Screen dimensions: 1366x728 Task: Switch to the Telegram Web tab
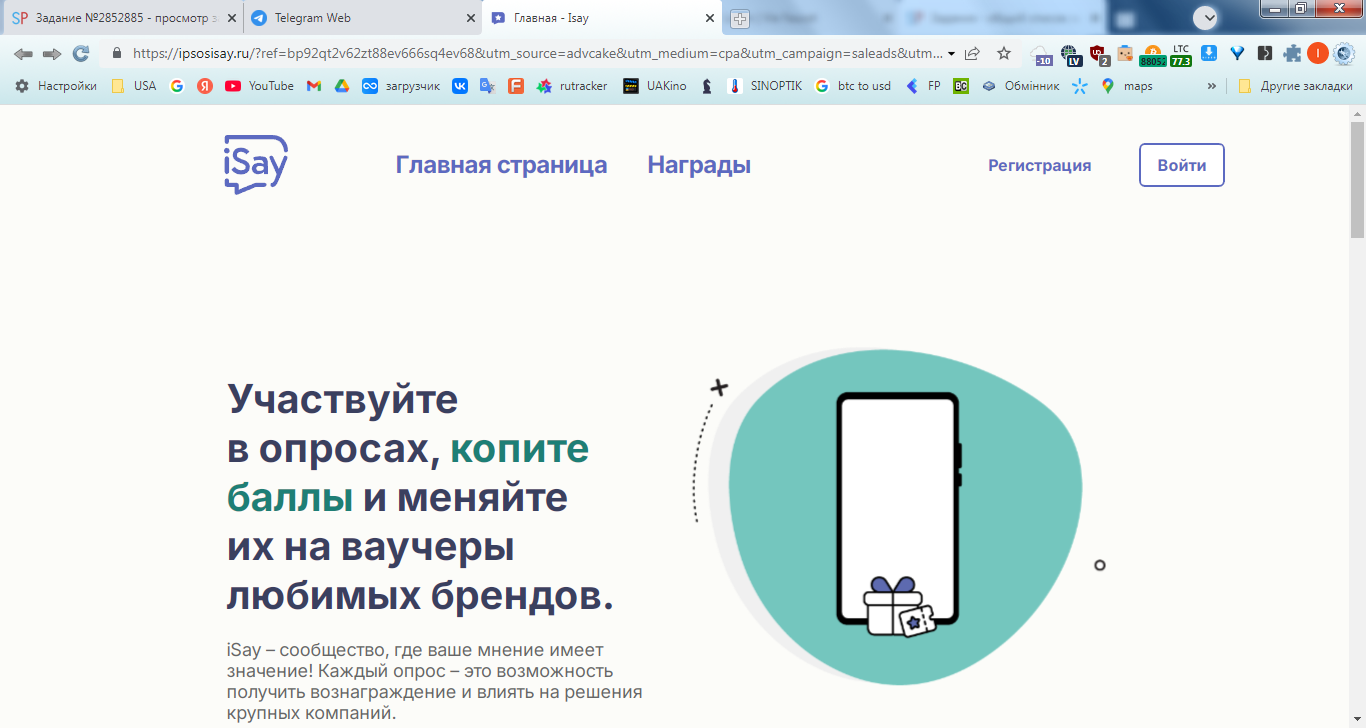click(312, 18)
